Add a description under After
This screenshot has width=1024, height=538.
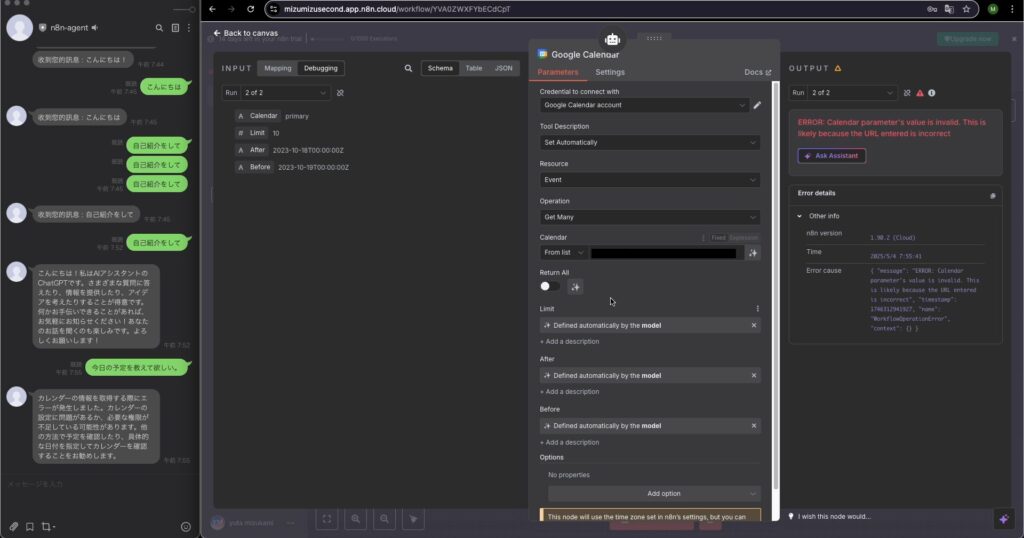pos(569,392)
